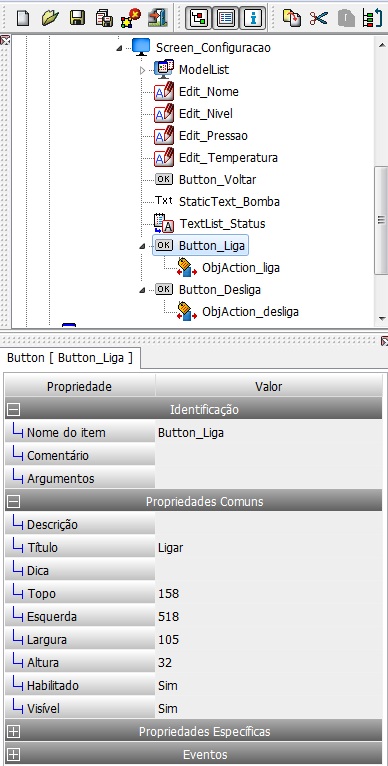Click the icon with red X badge

pos(130,19)
